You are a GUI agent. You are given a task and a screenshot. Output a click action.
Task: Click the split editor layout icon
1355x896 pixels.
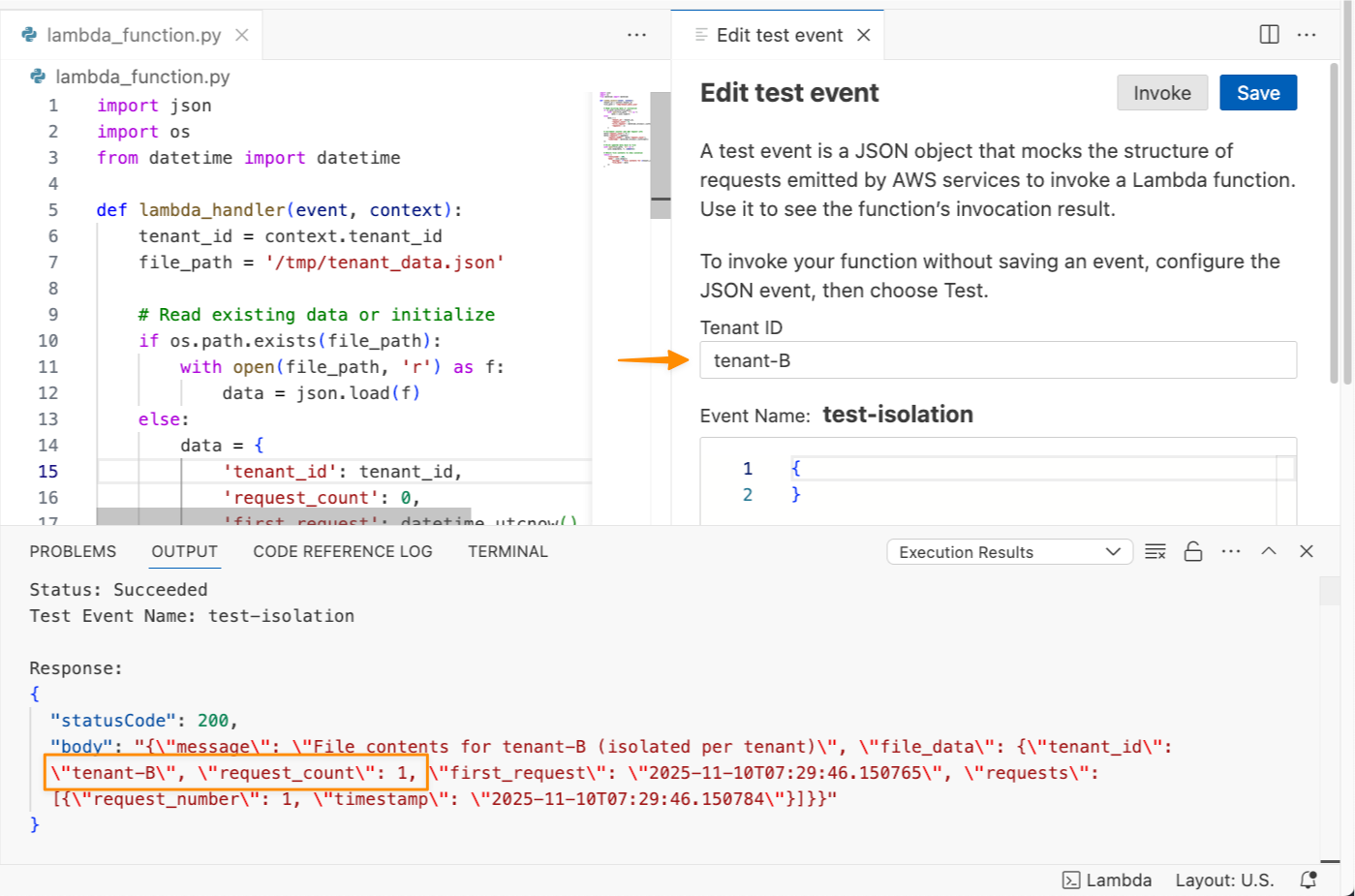pos(1269,35)
